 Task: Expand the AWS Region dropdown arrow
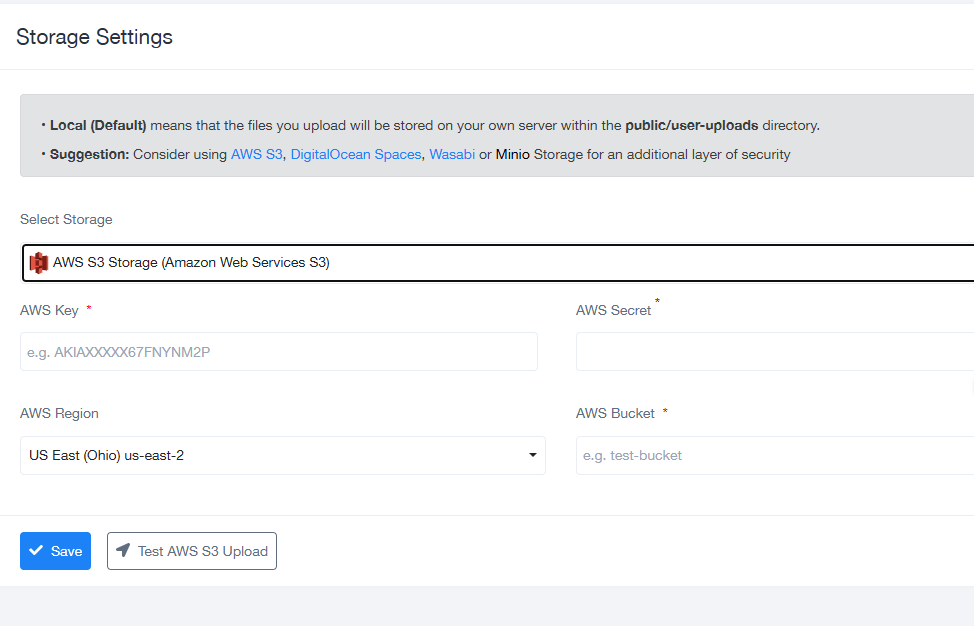(x=532, y=456)
